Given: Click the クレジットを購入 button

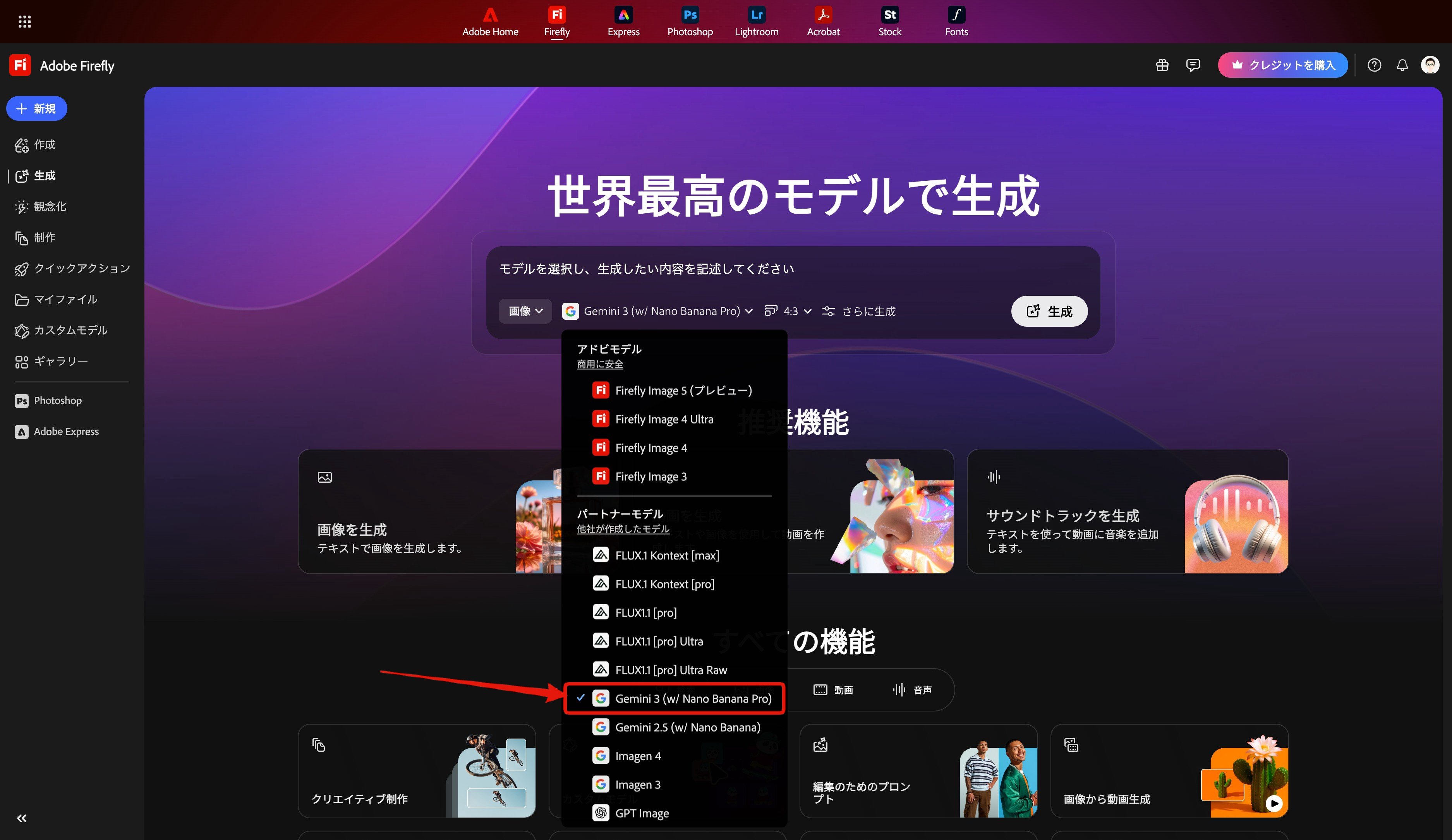Looking at the screenshot, I should point(1282,65).
